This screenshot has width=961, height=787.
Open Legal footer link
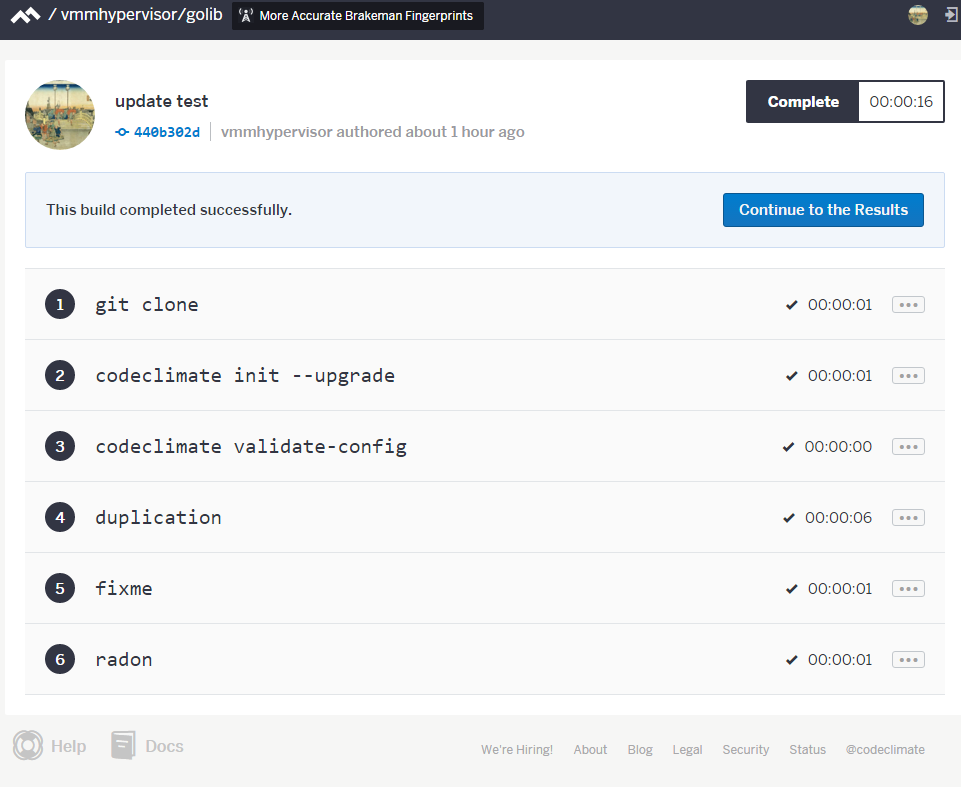click(x=687, y=750)
